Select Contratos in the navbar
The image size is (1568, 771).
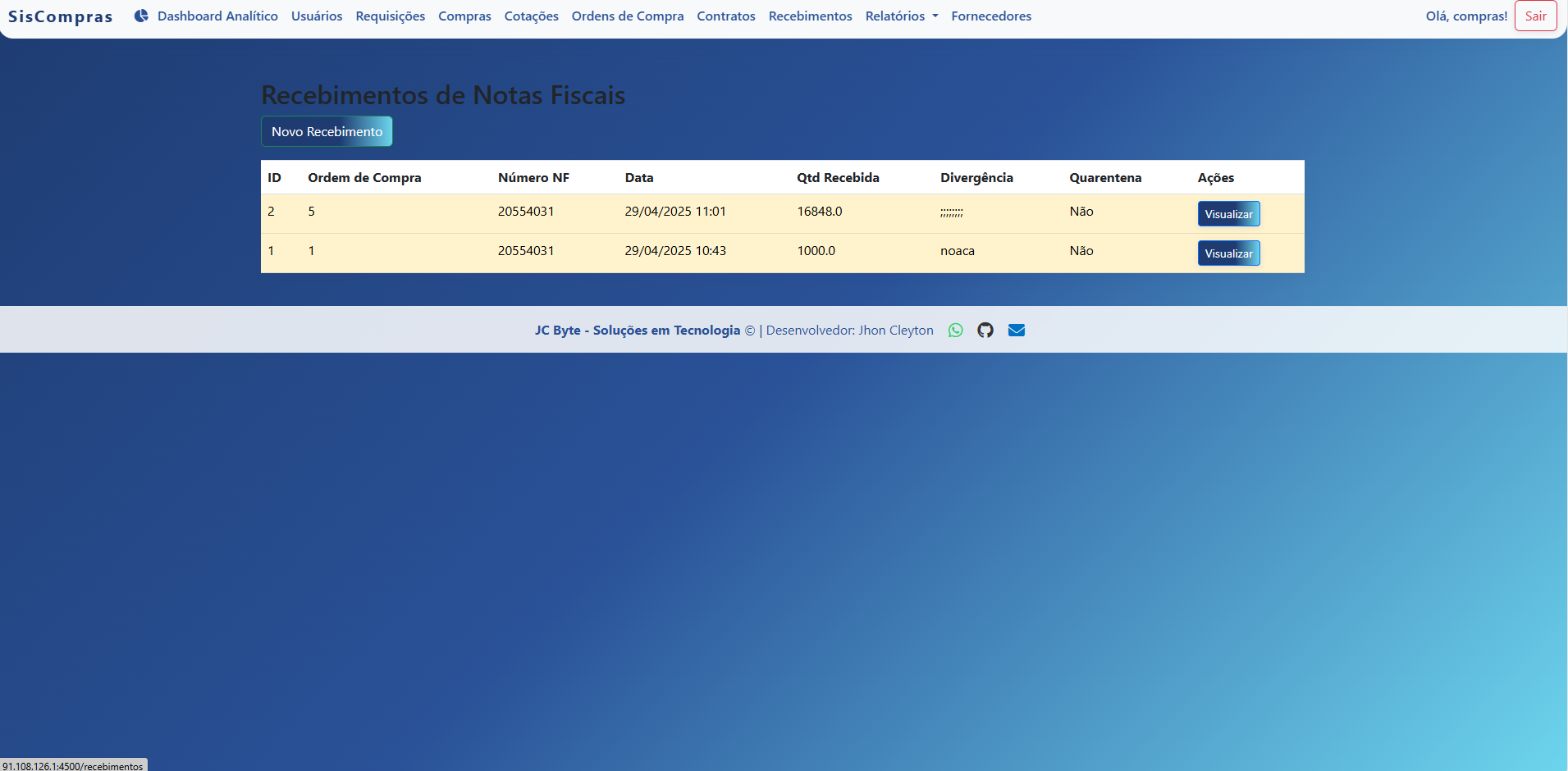[x=725, y=16]
